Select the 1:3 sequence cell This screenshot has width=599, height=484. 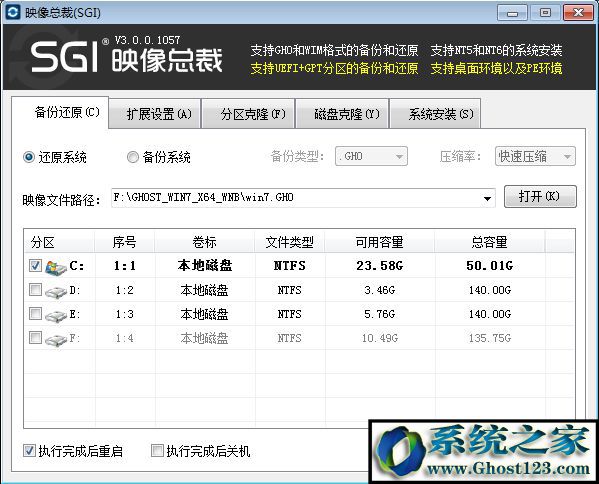(125, 314)
